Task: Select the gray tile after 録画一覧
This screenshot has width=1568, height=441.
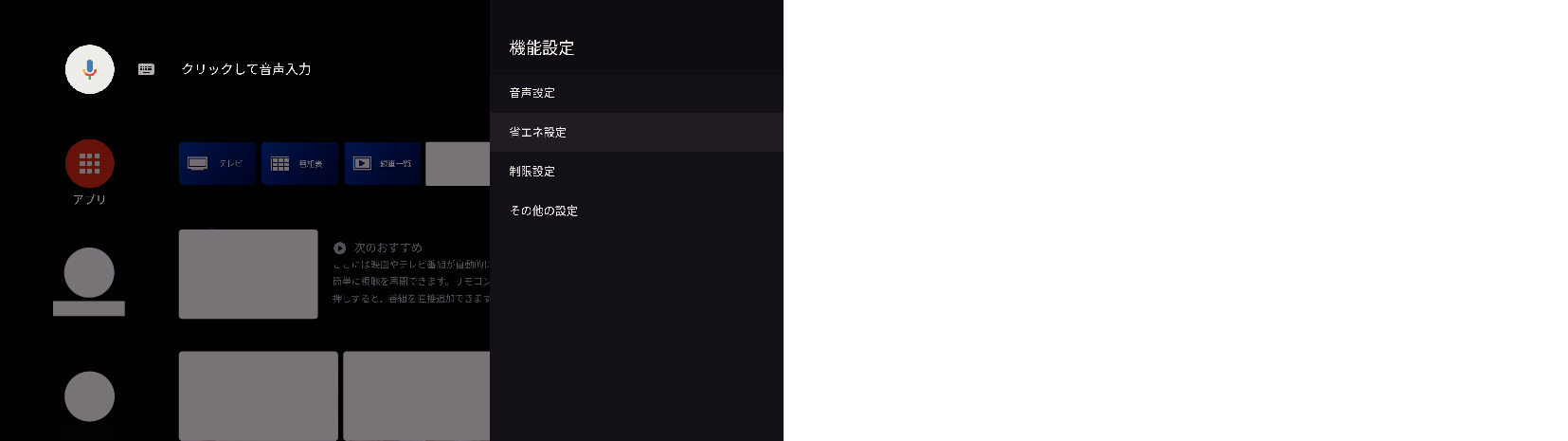Action: [458, 163]
